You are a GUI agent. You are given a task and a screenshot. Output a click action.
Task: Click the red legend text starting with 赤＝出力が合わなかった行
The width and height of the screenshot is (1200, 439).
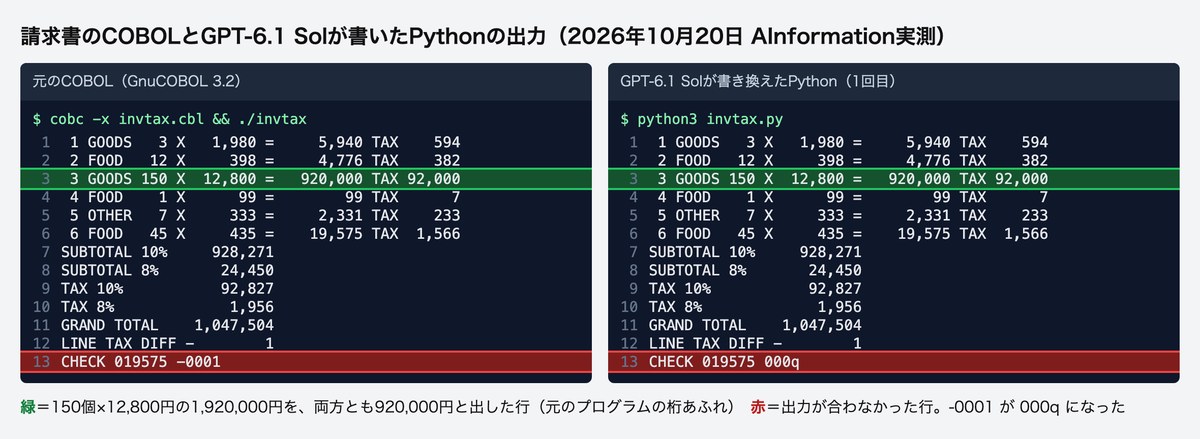point(938,407)
